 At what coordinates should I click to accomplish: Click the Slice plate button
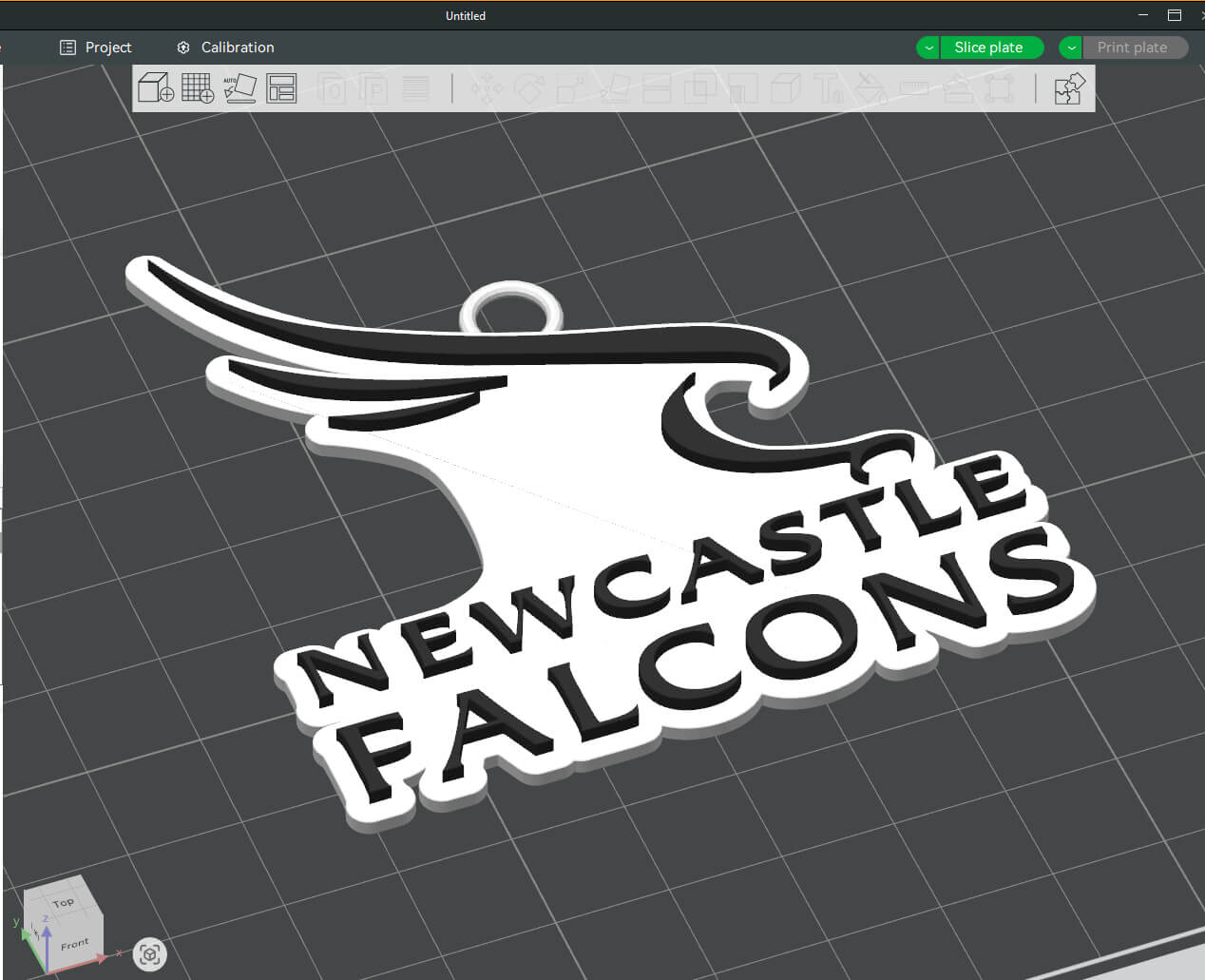click(x=988, y=48)
